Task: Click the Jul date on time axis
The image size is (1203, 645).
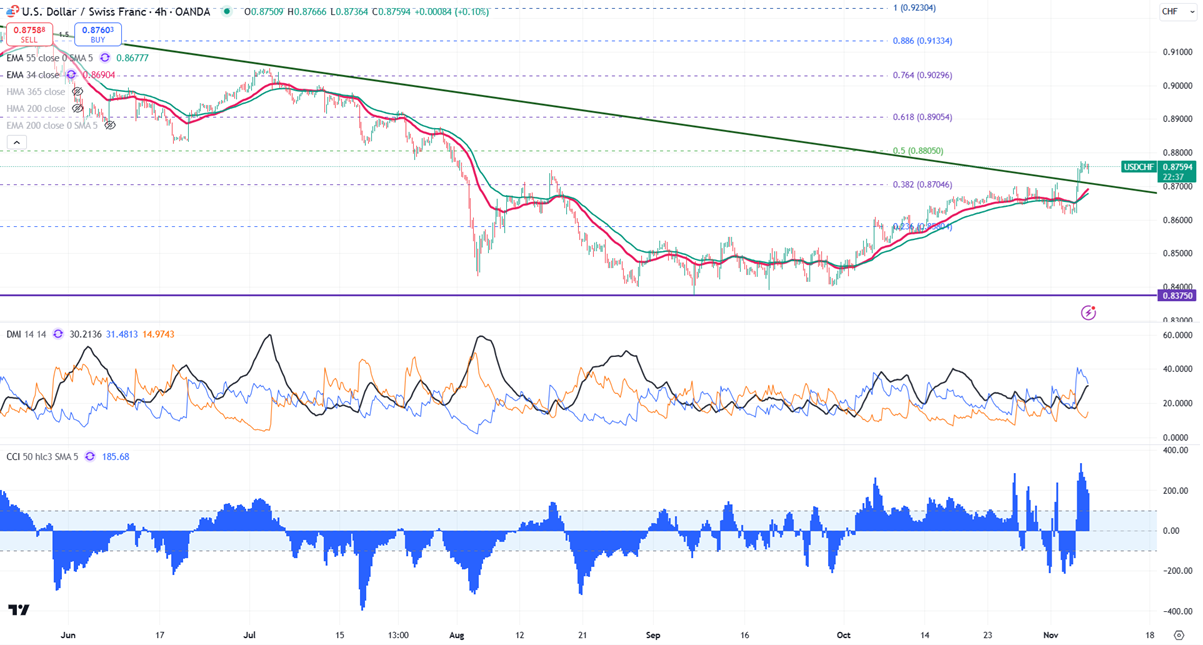Action: pyautogui.click(x=250, y=634)
